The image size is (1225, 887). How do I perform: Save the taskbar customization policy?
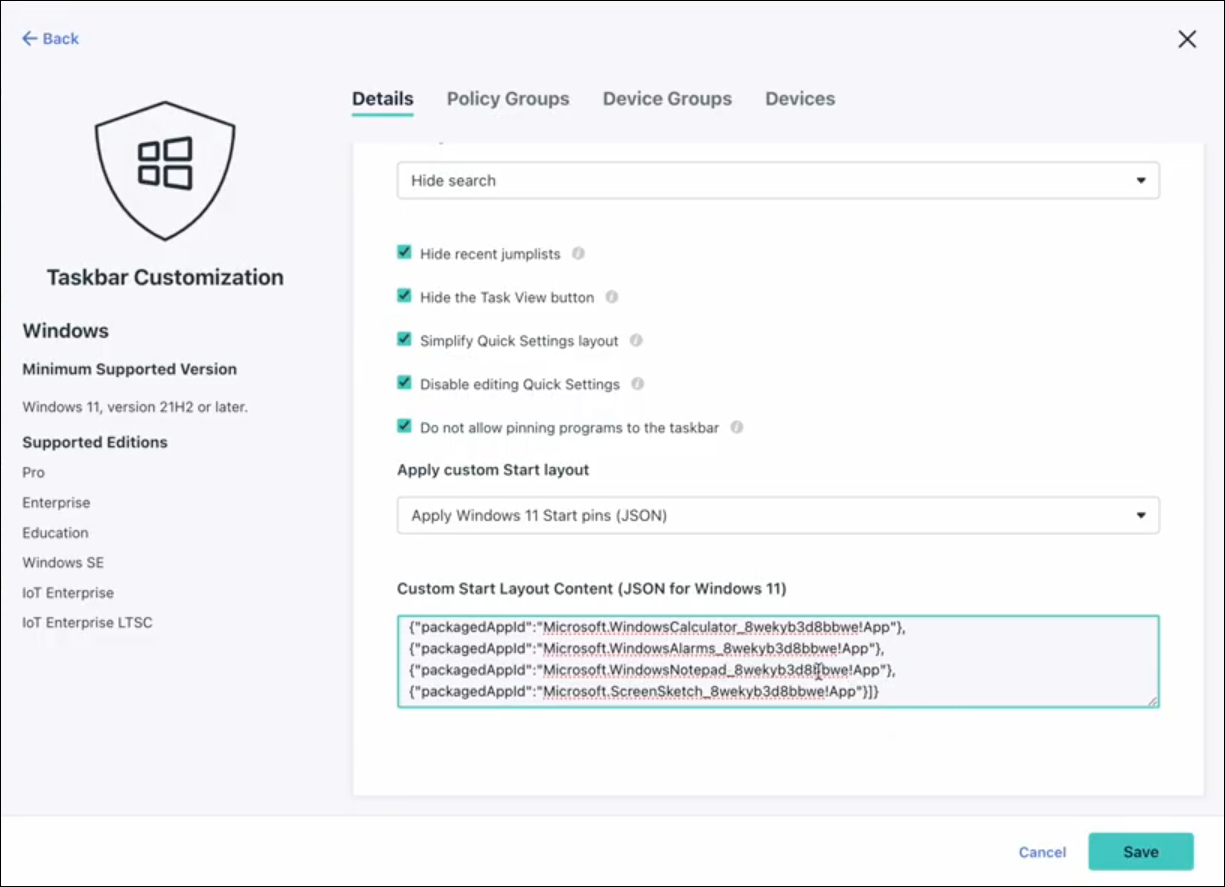(1141, 852)
